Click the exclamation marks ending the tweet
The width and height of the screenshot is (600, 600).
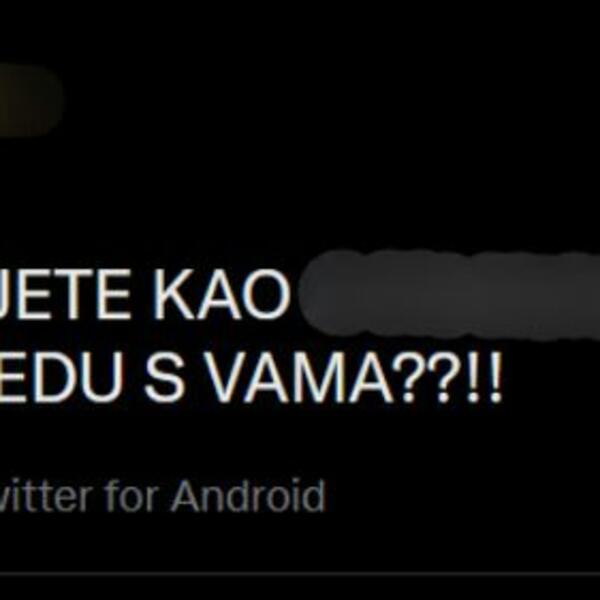tap(485, 377)
